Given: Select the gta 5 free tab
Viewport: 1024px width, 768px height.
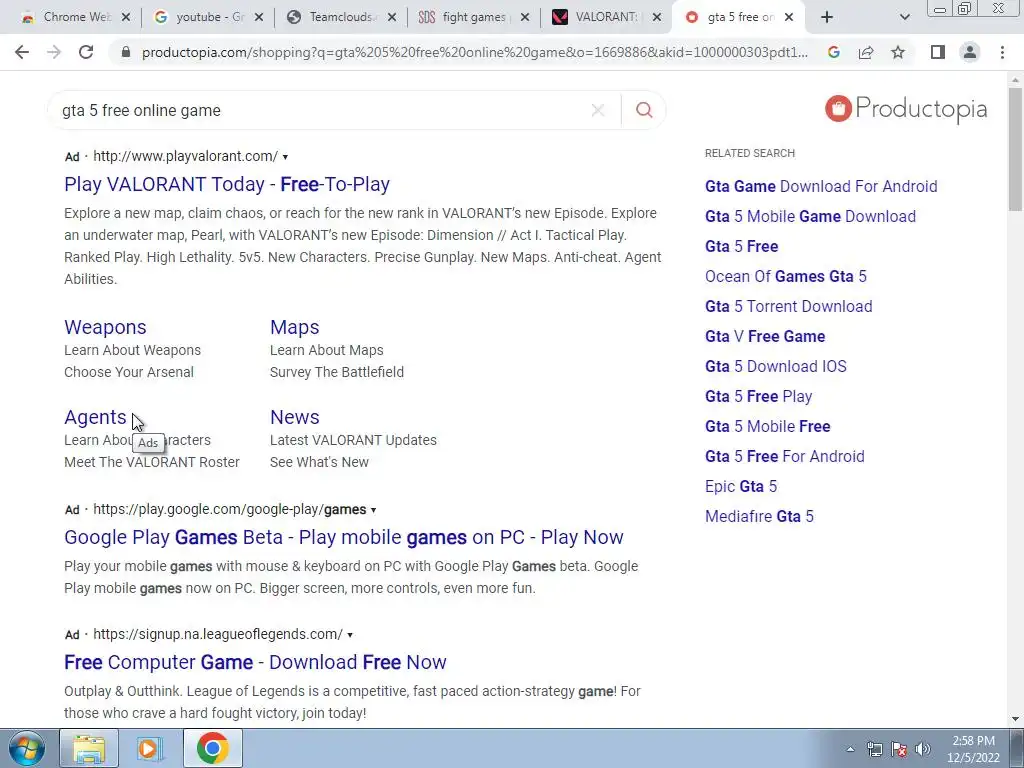Looking at the screenshot, I should (x=738, y=17).
